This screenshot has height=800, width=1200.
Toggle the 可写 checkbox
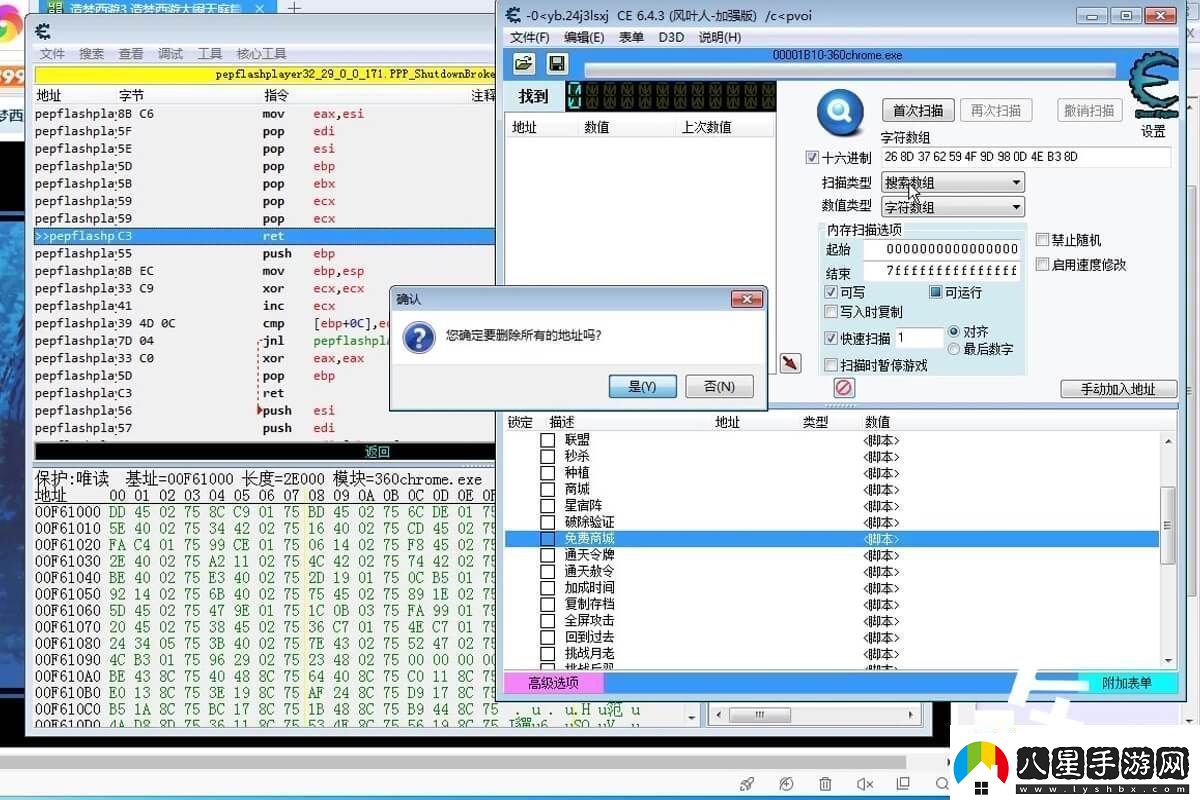831,292
